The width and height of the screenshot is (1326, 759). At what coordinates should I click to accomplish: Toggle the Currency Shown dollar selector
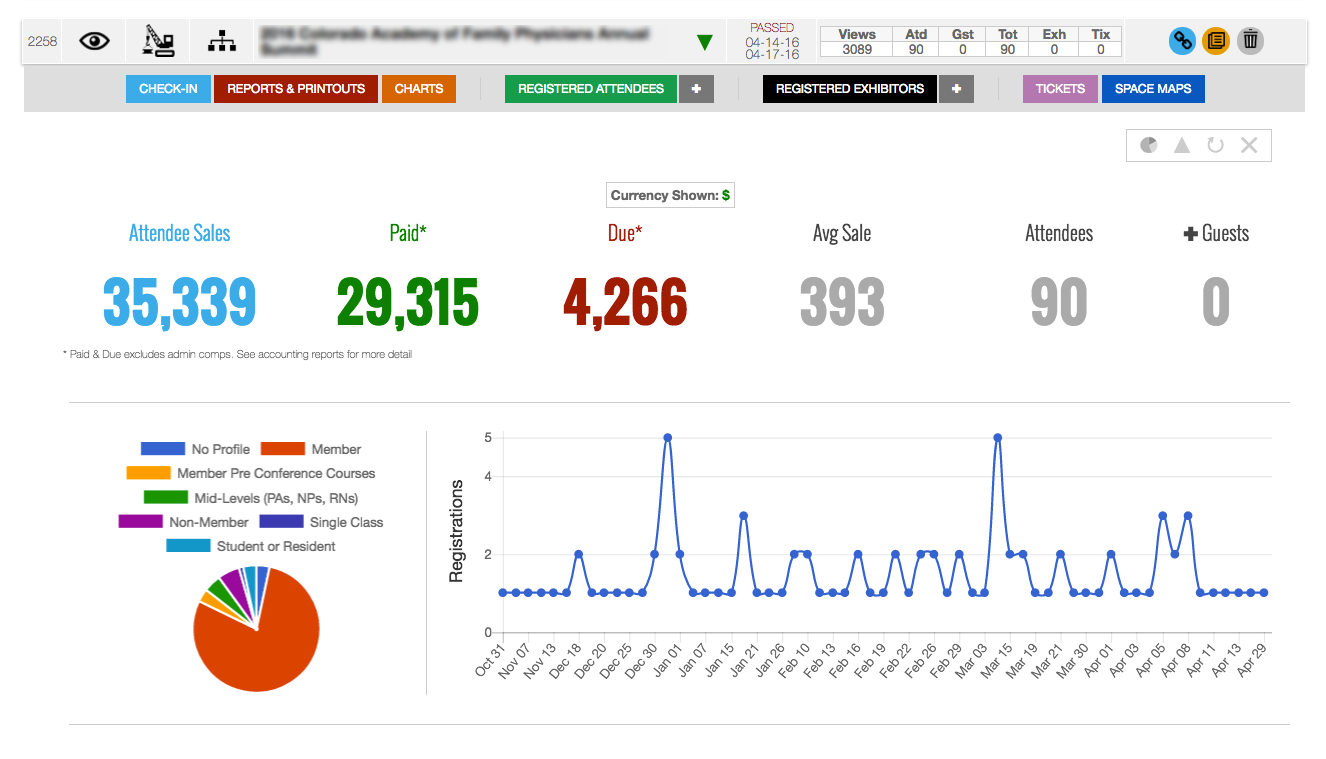tap(670, 195)
